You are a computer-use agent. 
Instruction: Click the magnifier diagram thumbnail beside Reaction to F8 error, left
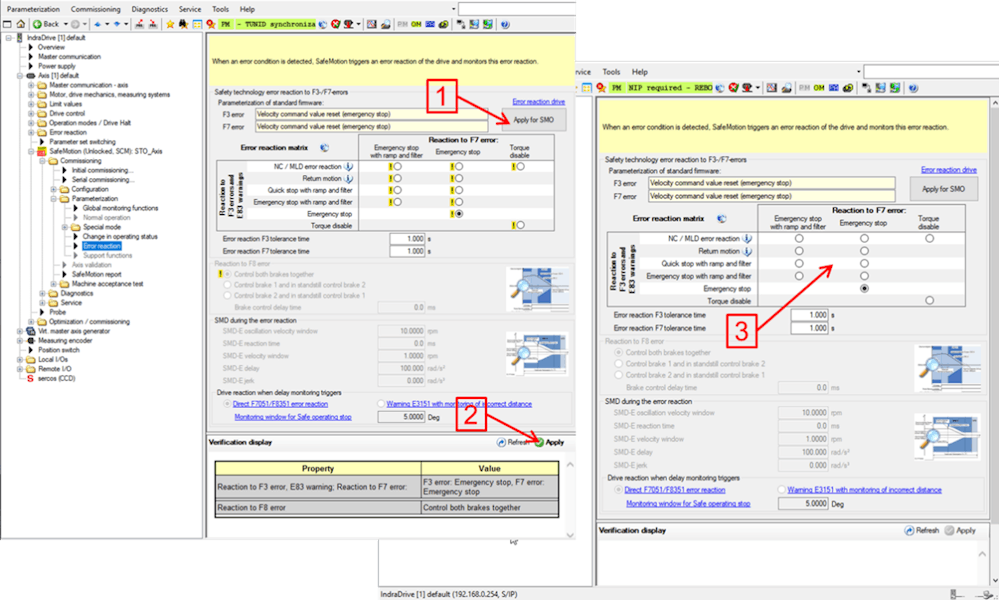coord(537,289)
